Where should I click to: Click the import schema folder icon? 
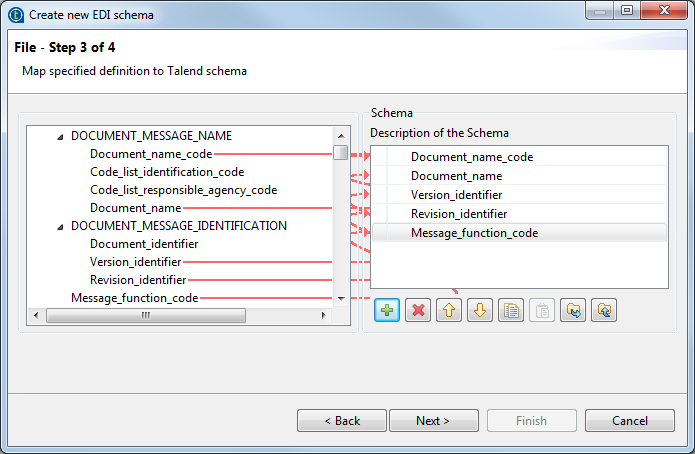[573, 310]
